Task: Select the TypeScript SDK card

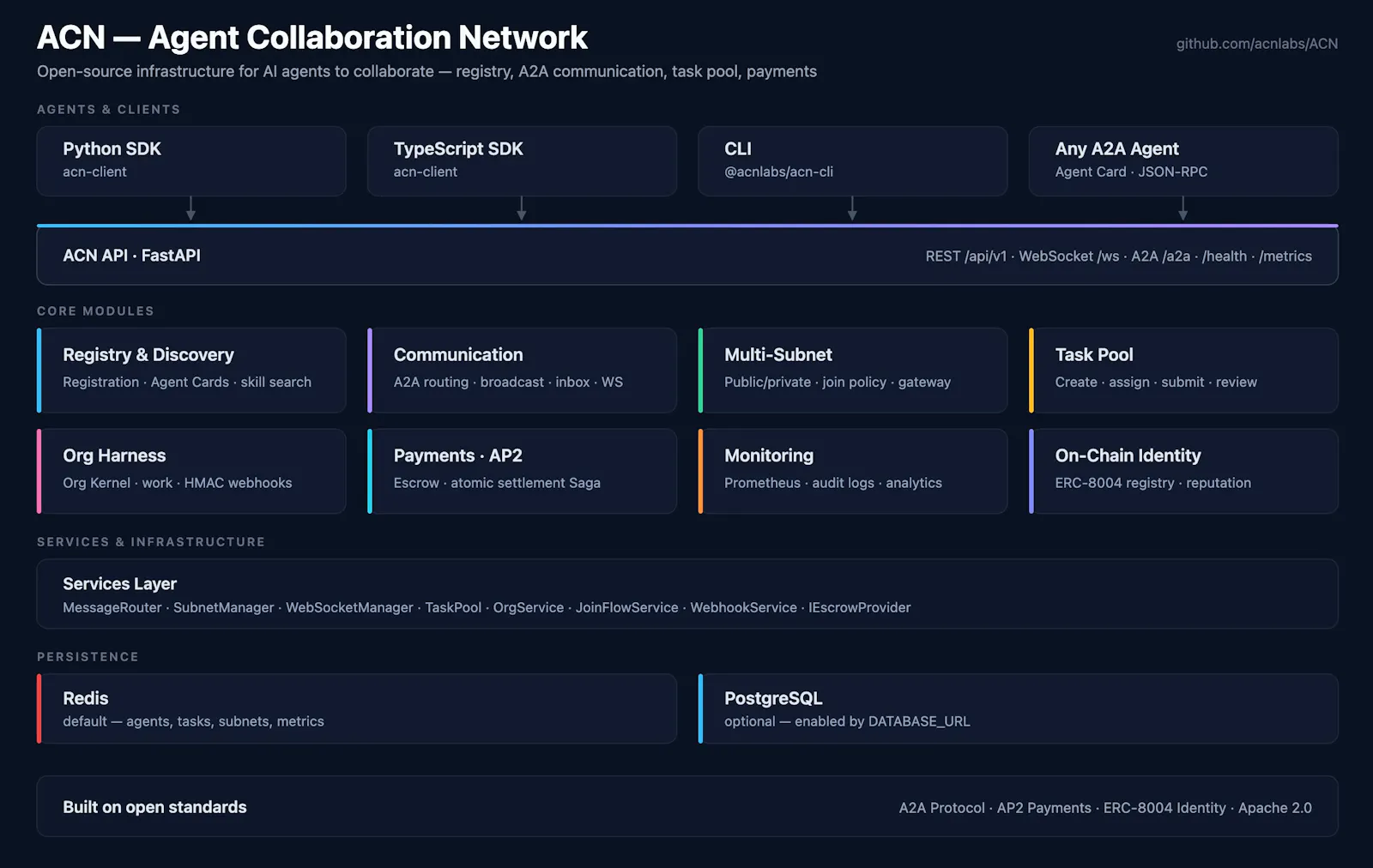Action: pyautogui.click(x=522, y=161)
